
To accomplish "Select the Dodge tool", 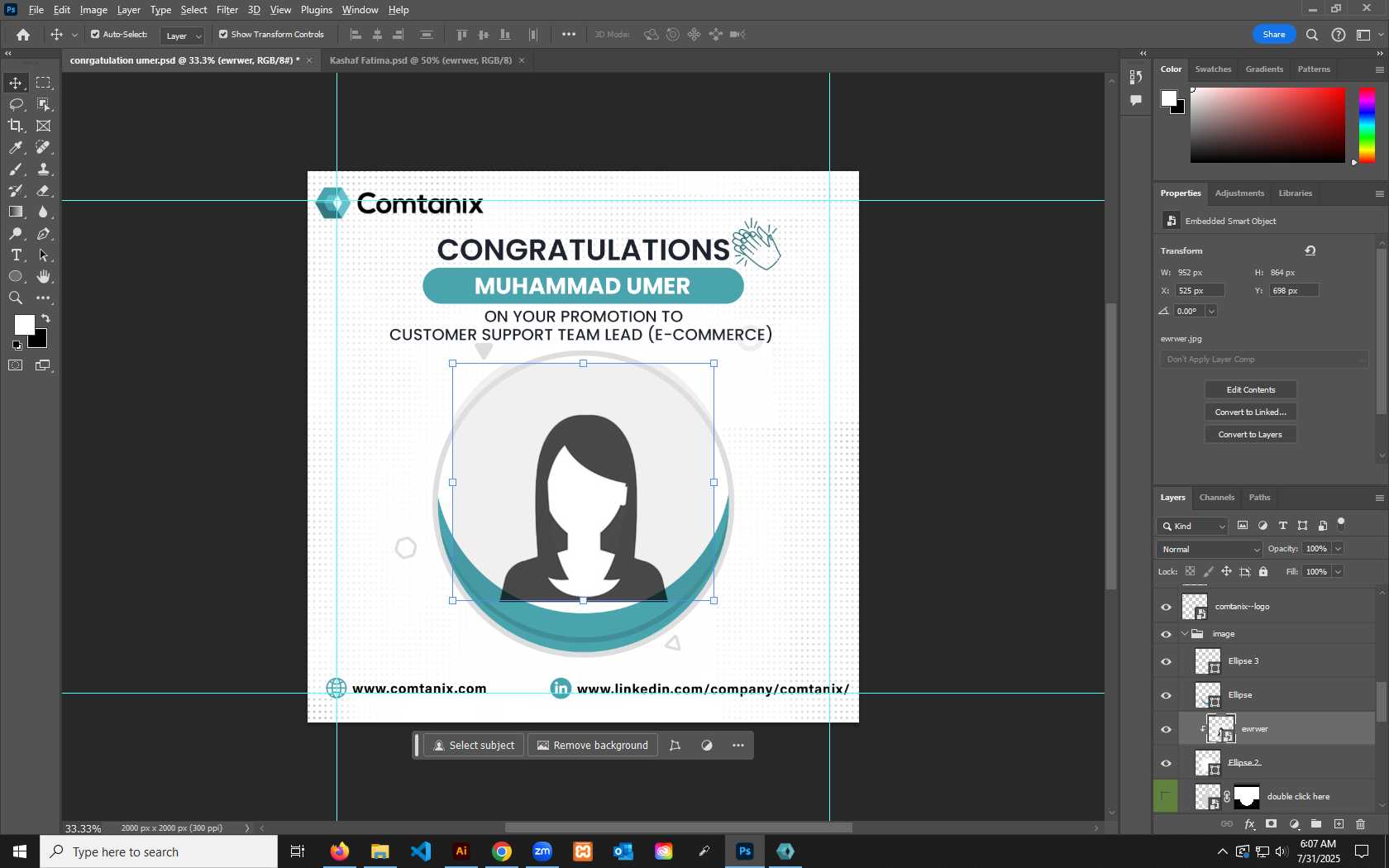I will point(16,234).
